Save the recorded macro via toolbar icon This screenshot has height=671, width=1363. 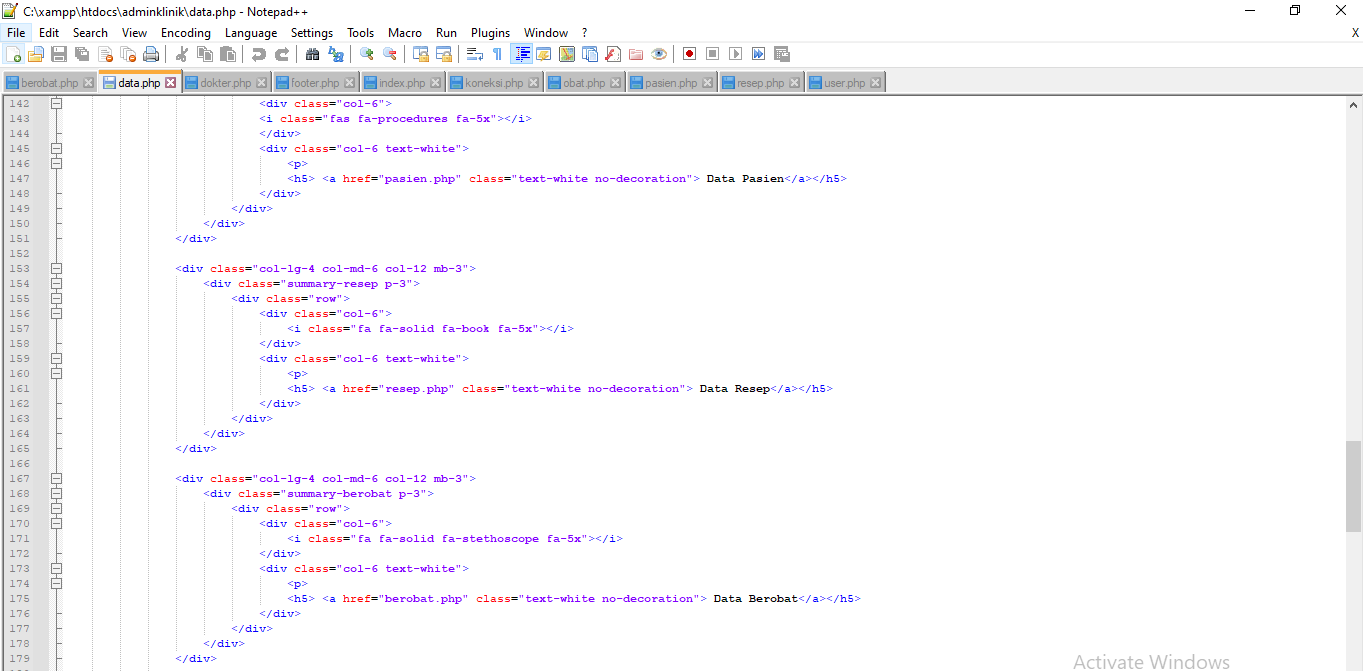tap(782, 54)
